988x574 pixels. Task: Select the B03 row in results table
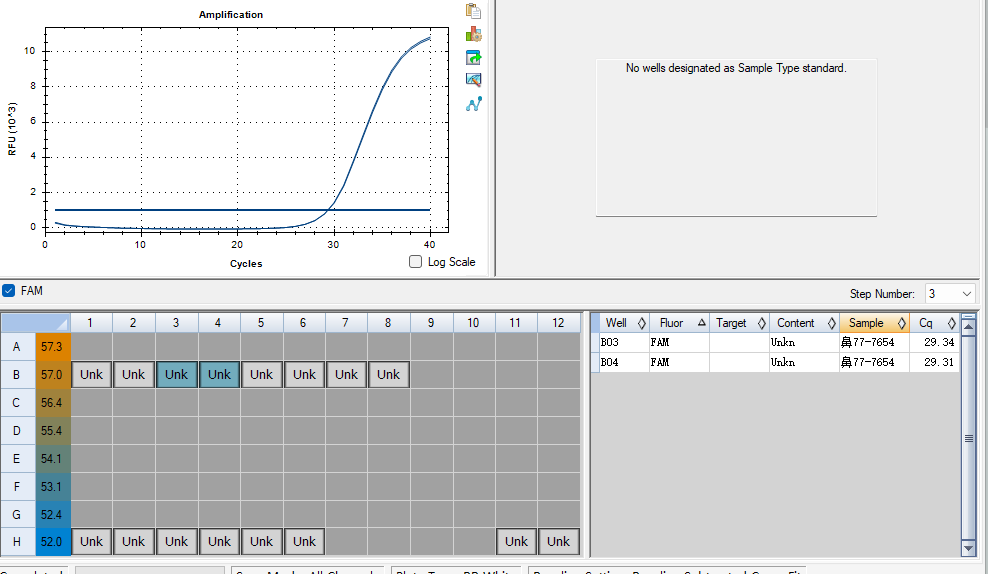click(x=775, y=342)
